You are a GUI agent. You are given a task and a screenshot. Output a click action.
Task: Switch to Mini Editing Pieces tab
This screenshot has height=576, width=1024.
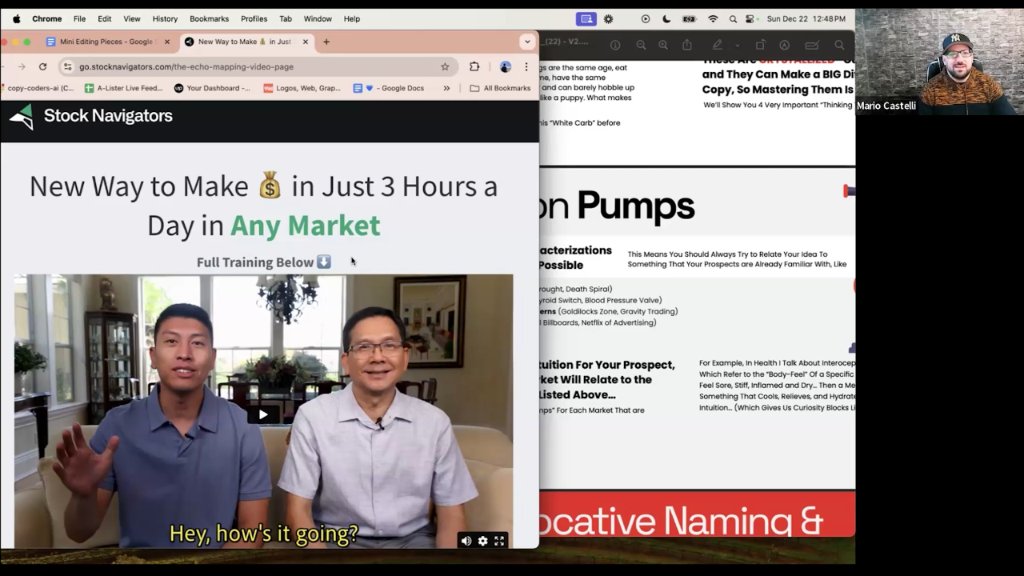[x=108, y=42]
